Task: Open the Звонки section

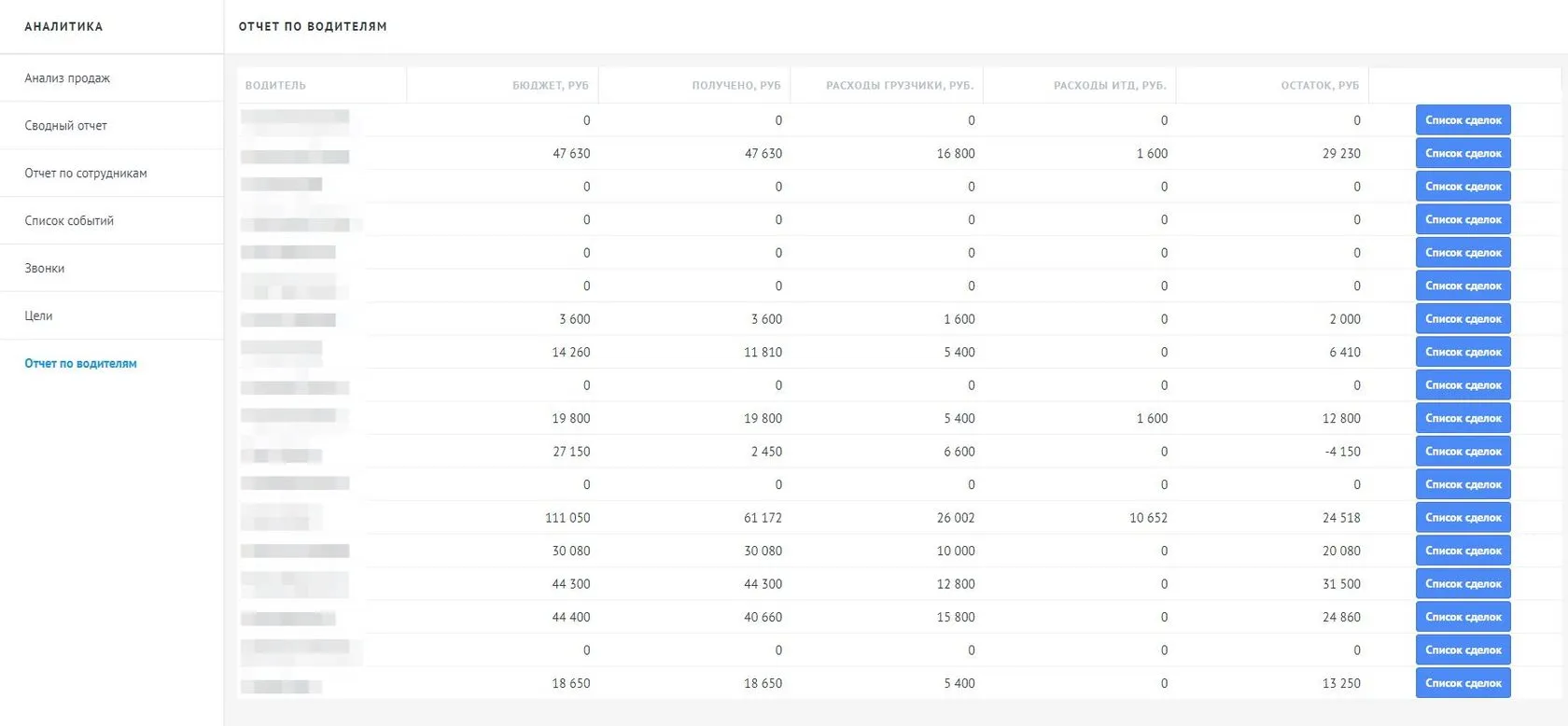Action: click(45, 269)
